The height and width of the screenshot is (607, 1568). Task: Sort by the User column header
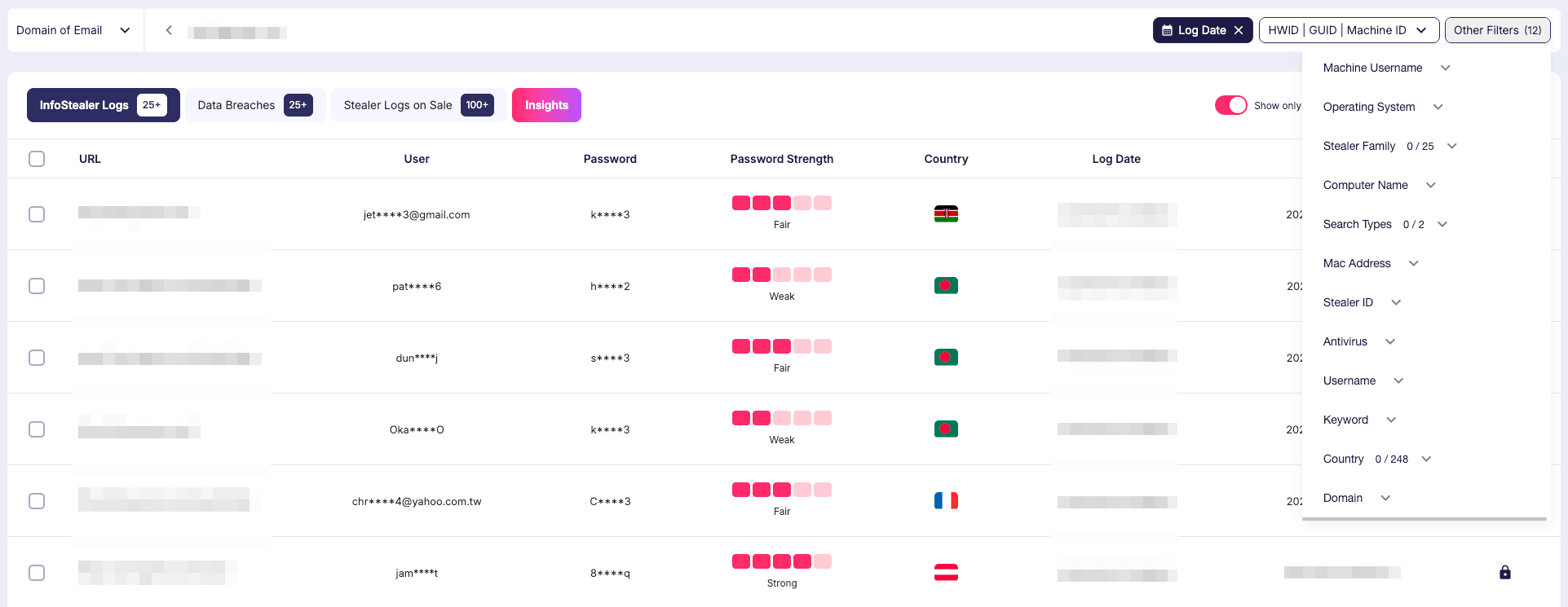click(x=417, y=159)
